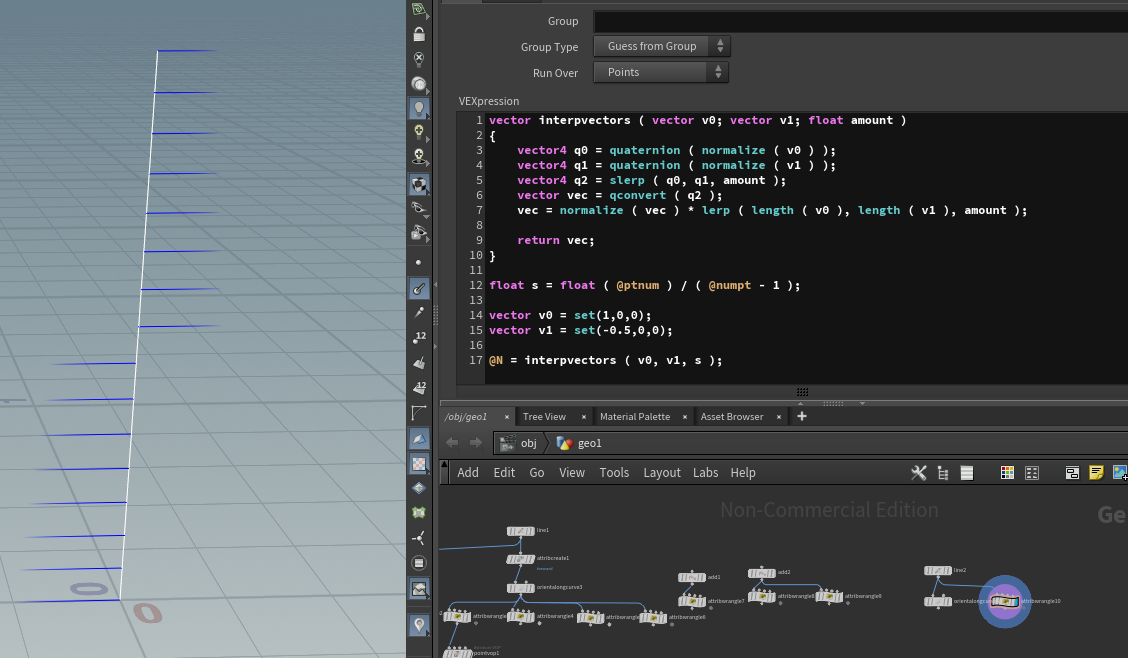Click the padlock icon in viewport toolbar

point(419,34)
